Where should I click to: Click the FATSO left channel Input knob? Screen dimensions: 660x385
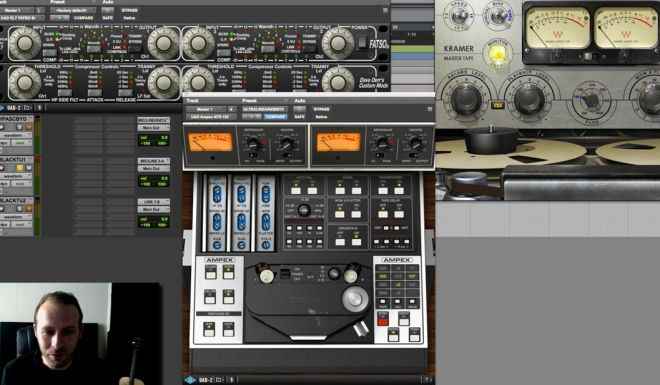(x=24, y=43)
